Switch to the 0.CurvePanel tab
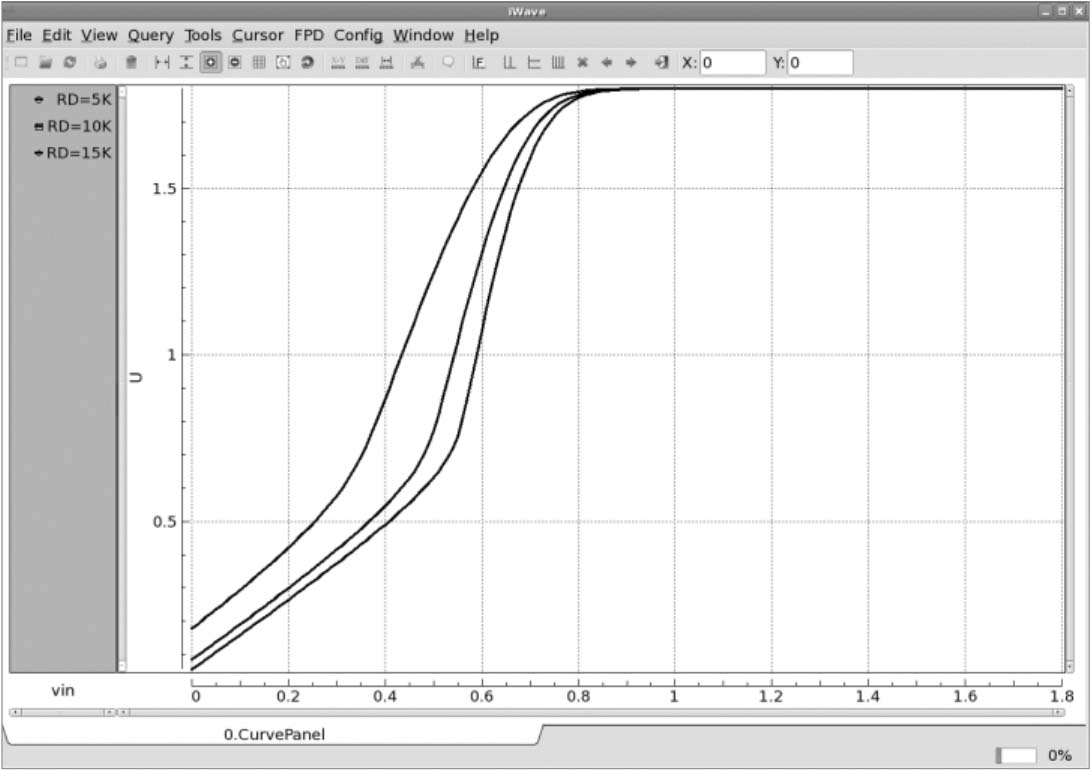 [274, 734]
